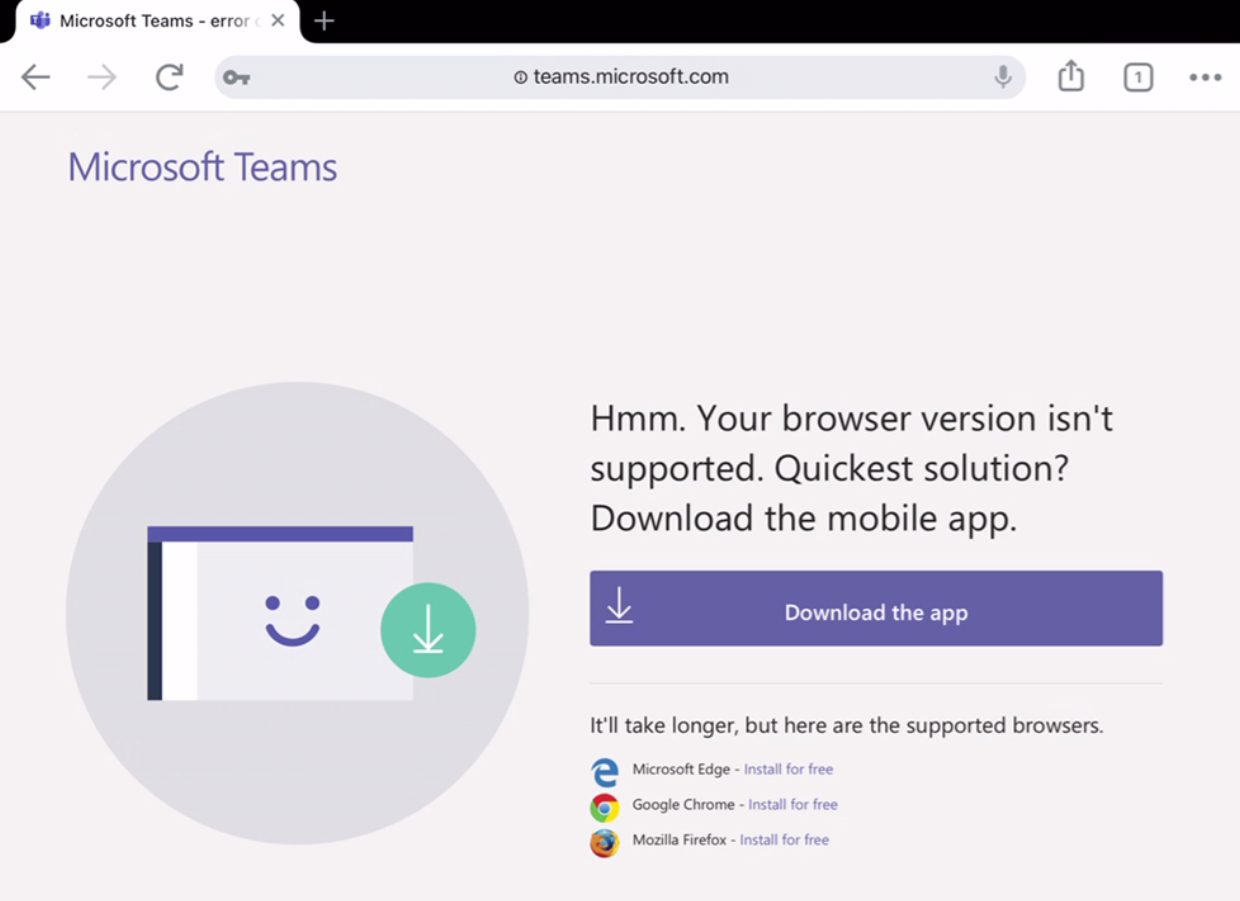Click the green download badge on the illustration
The image size is (1240, 901).
coord(428,629)
